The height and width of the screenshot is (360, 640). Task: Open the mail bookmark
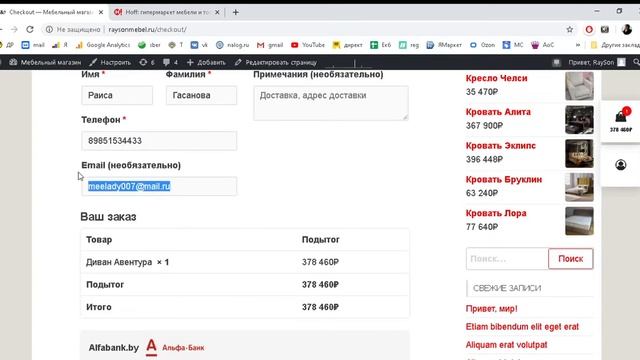pyautogui.click(x=33, y=45)
